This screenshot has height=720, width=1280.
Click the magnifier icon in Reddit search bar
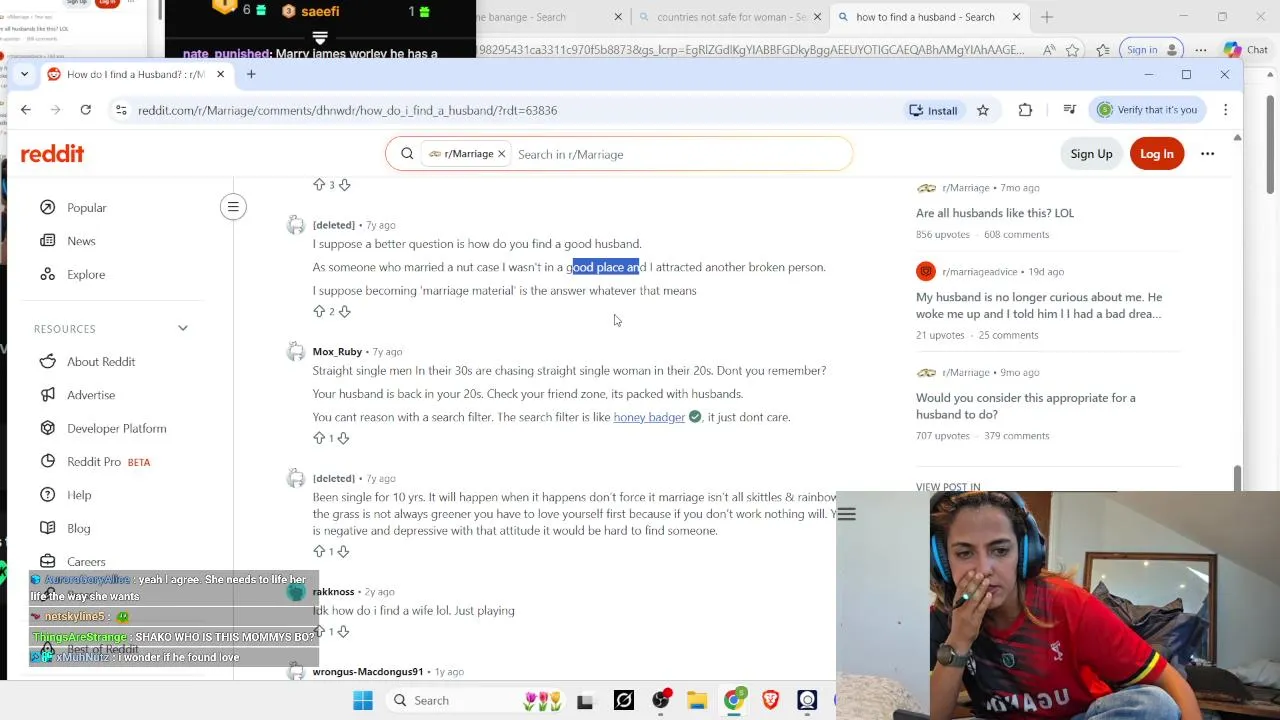(407, 154)
